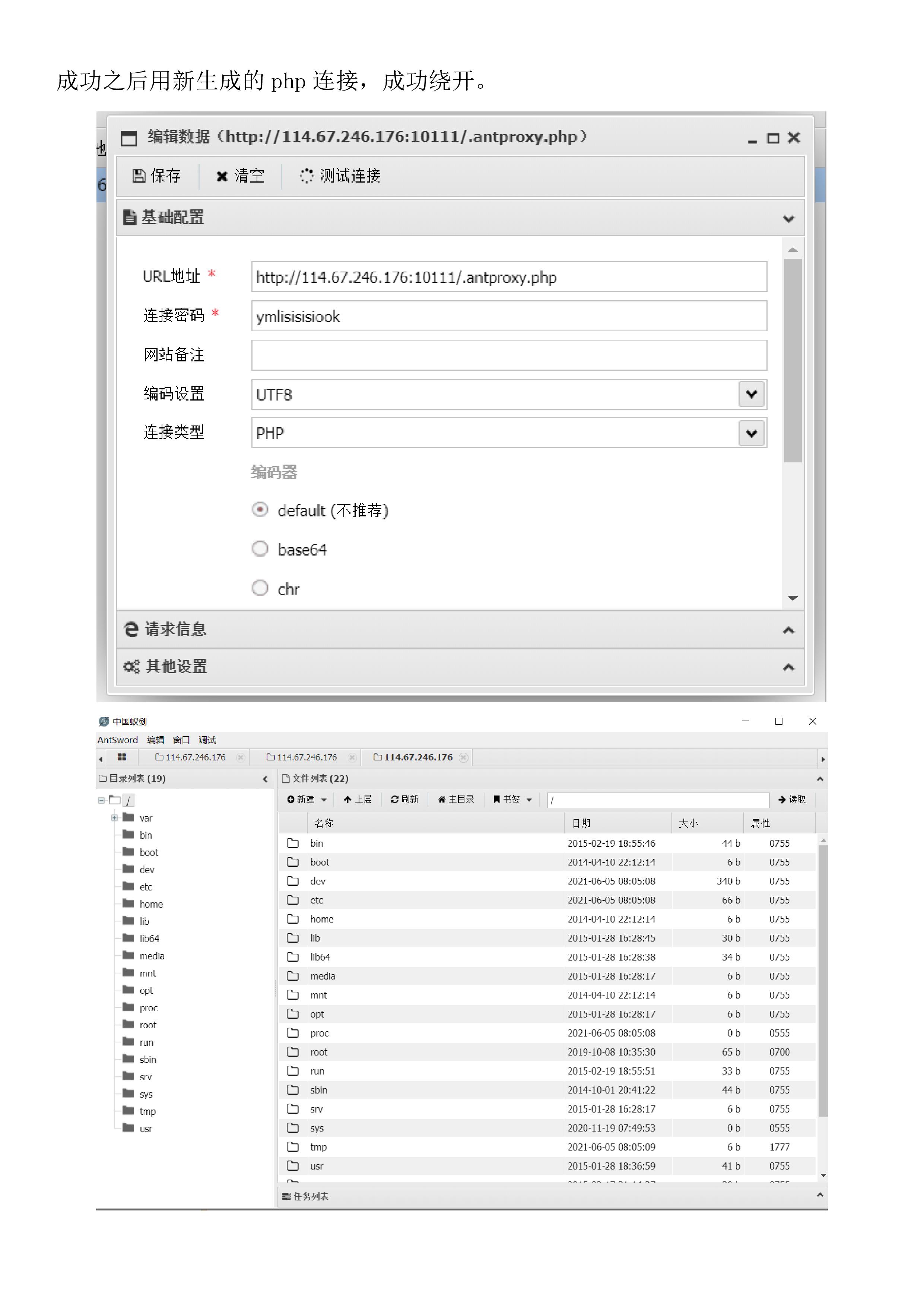Click the path input field showing /

click(x=658, y=800)
